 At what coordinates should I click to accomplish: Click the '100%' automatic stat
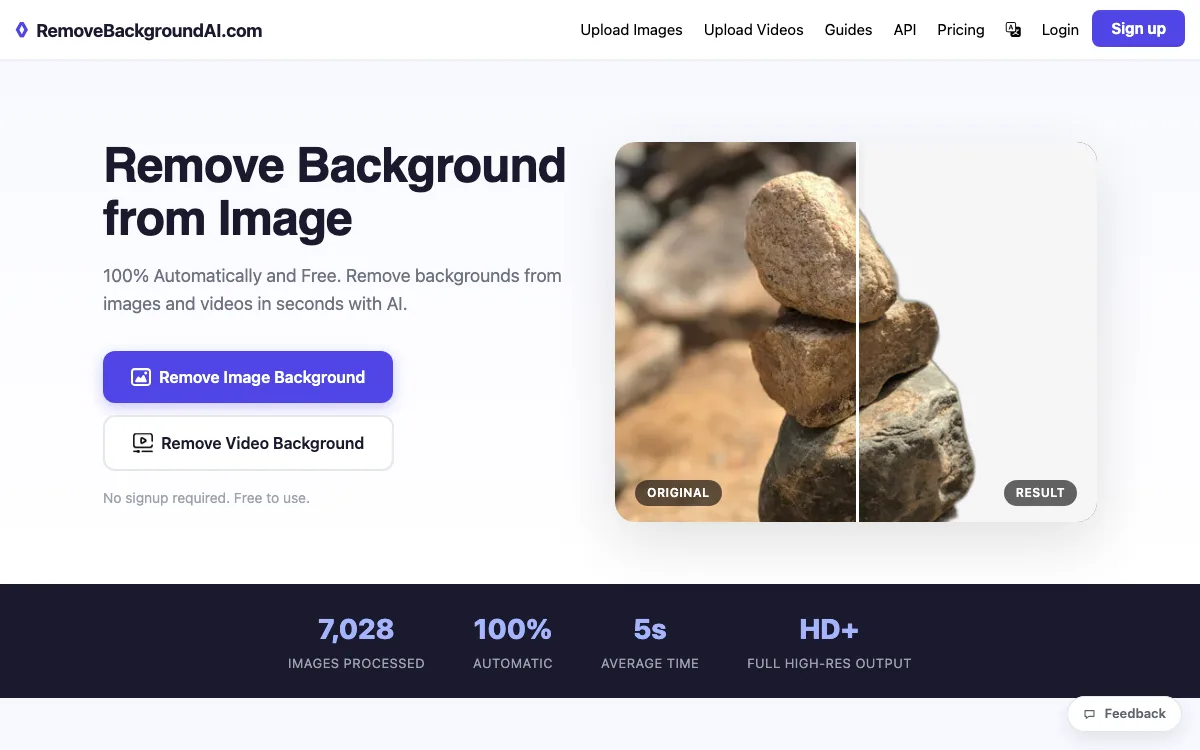pos(513,629)
